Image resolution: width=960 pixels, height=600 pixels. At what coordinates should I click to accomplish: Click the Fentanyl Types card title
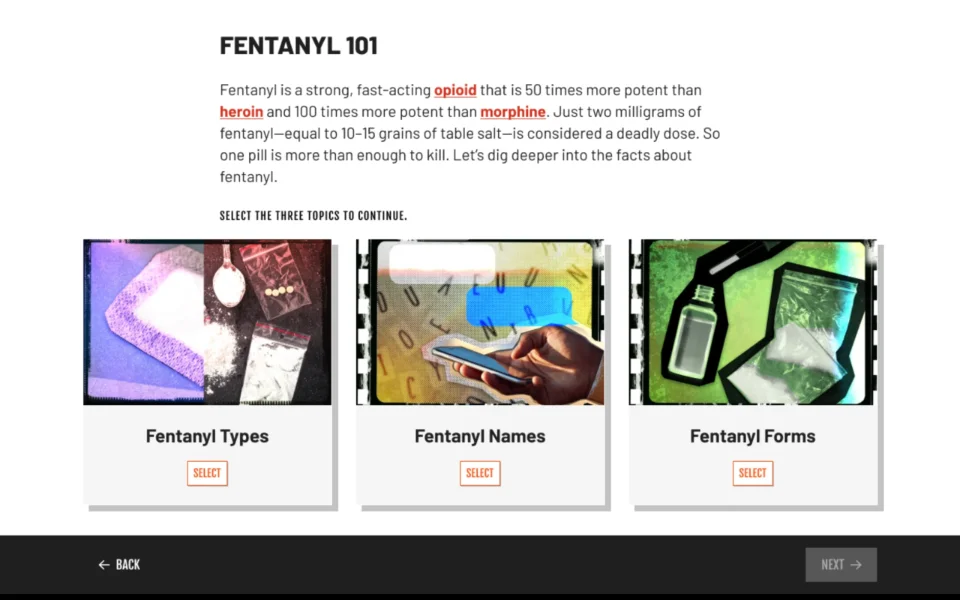pos(207,436)
